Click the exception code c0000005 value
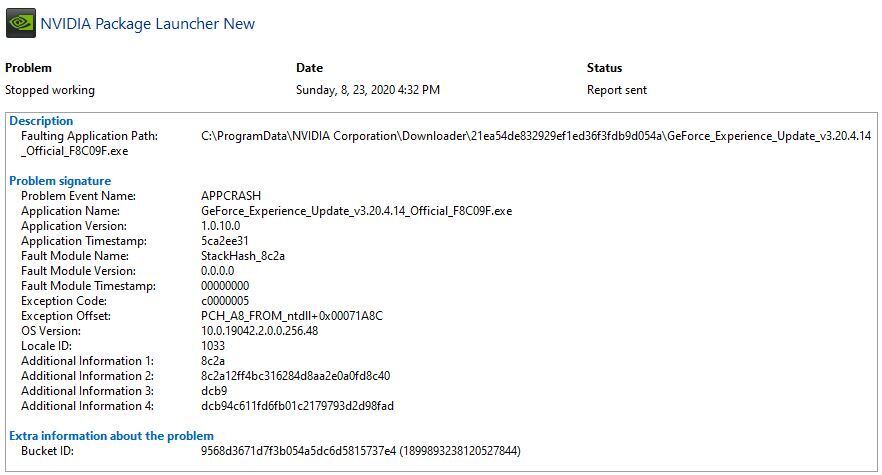Viewport: 882px width, 475px height. (x=225, y=301)
